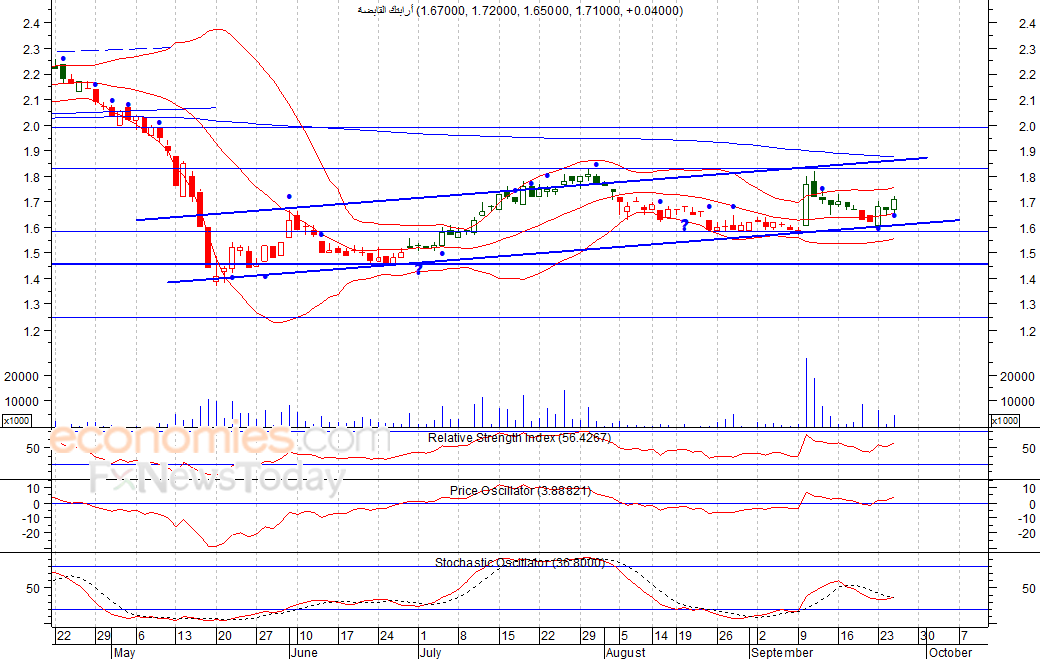Click the May month label
This screenshot has height=659, width=1040.
[124, 652]
